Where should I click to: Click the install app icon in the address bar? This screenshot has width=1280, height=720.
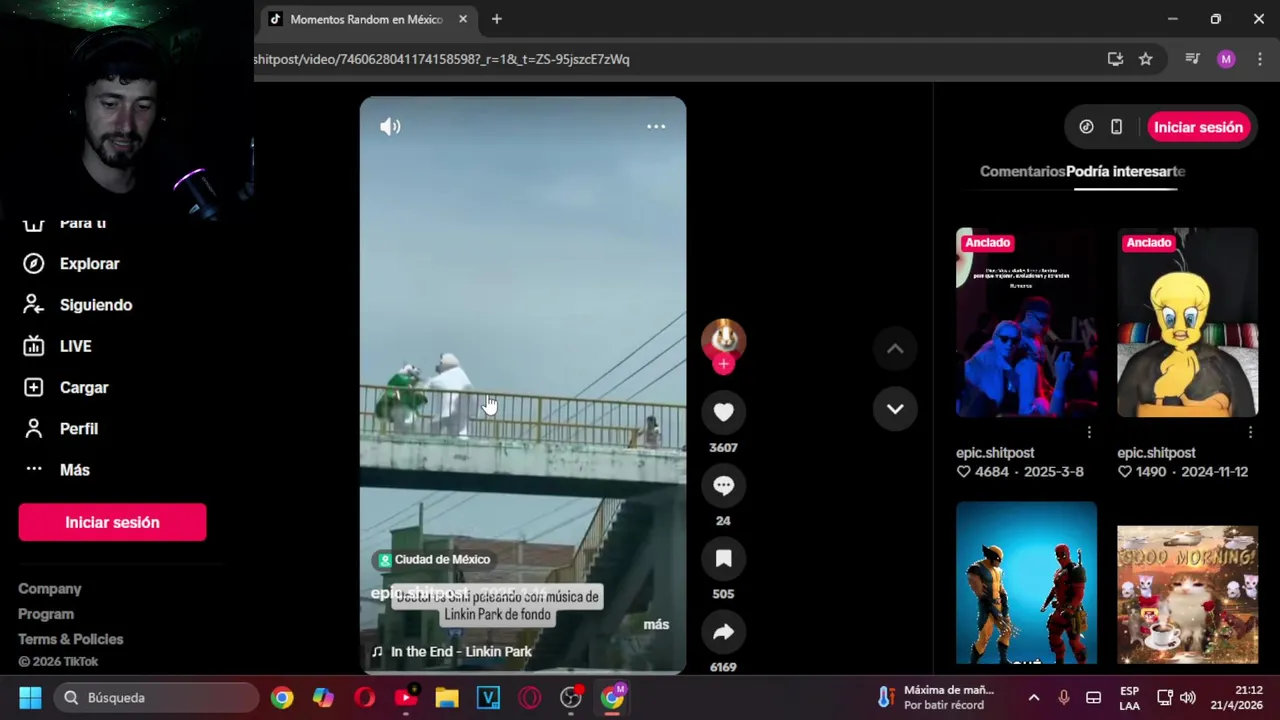pos(1116,59)
